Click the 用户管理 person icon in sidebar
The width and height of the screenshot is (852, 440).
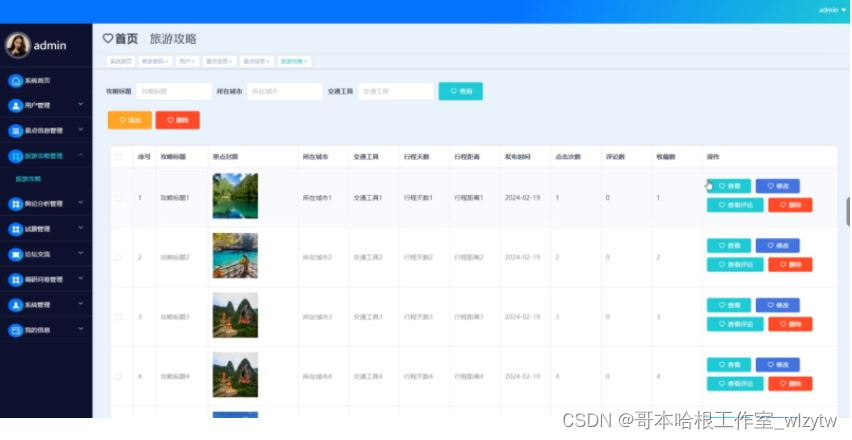16,105
